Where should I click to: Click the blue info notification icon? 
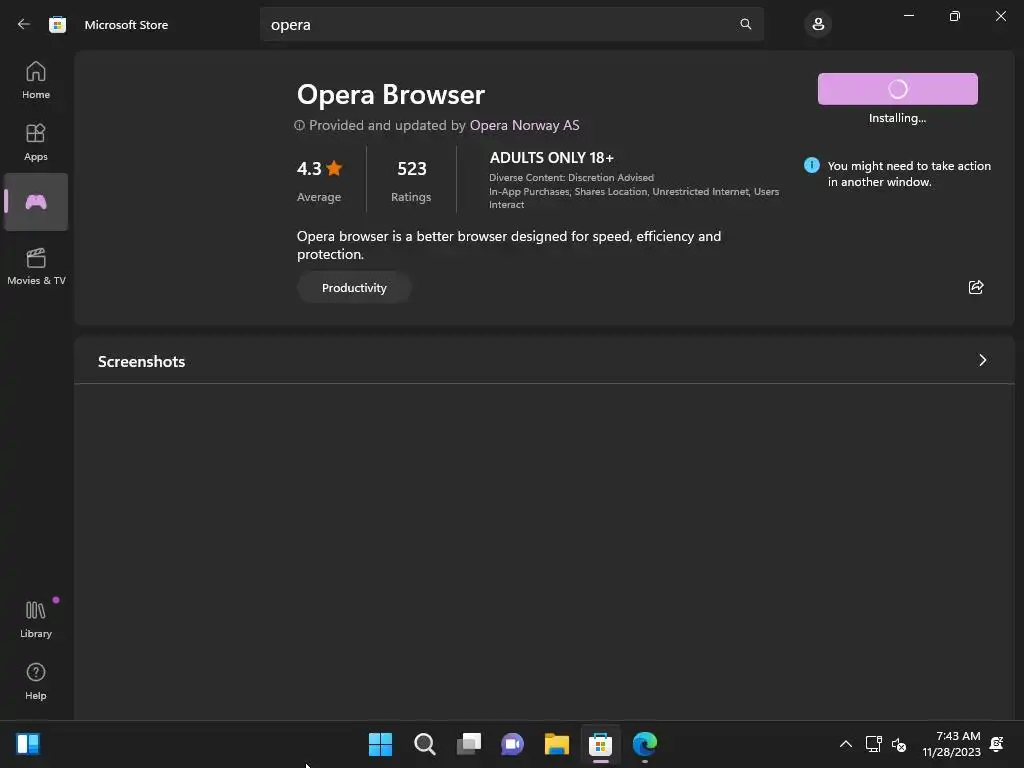[811, 165]
